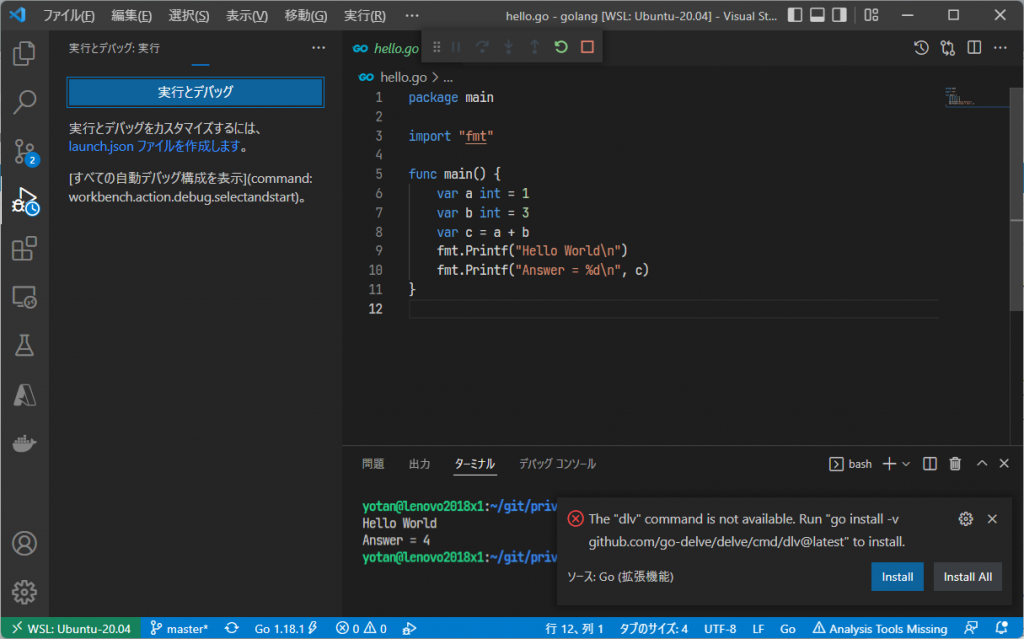Stop debugging with the red square
1024x639 pixels.
587,47
